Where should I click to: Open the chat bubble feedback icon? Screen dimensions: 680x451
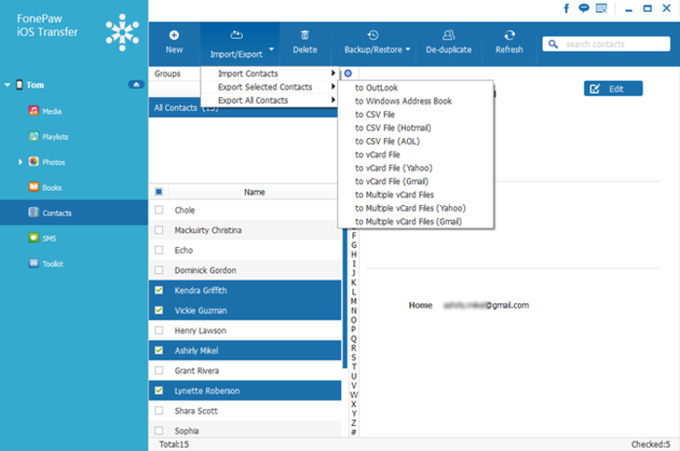pos(584,8)
